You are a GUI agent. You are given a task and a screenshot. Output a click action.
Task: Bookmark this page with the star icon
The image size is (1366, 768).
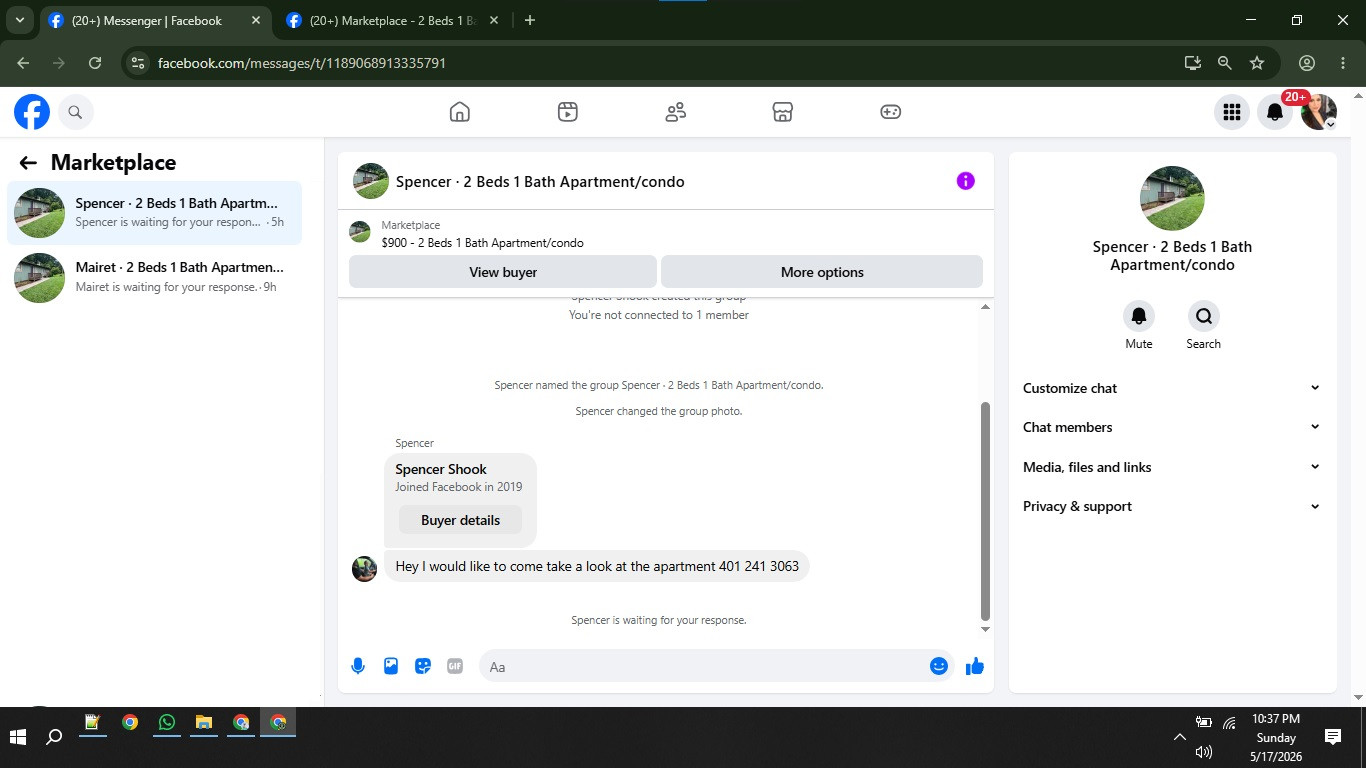[1257, 63]
